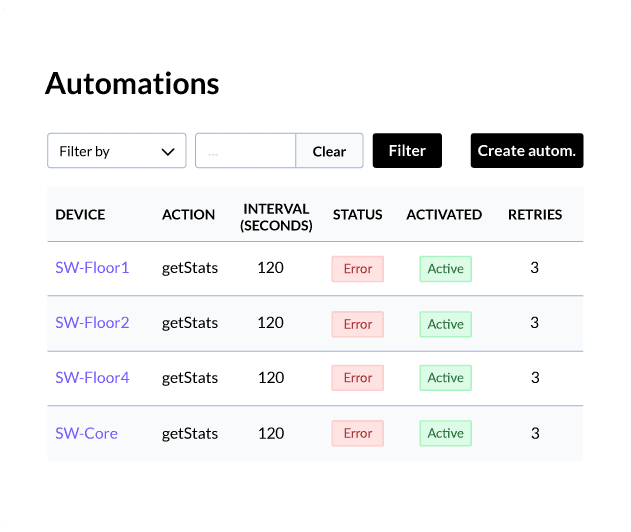The height and width of the screenshot is (532, 631).
Task: Click the Clear button
Action: pyautogui.click(x=329, y=151)
